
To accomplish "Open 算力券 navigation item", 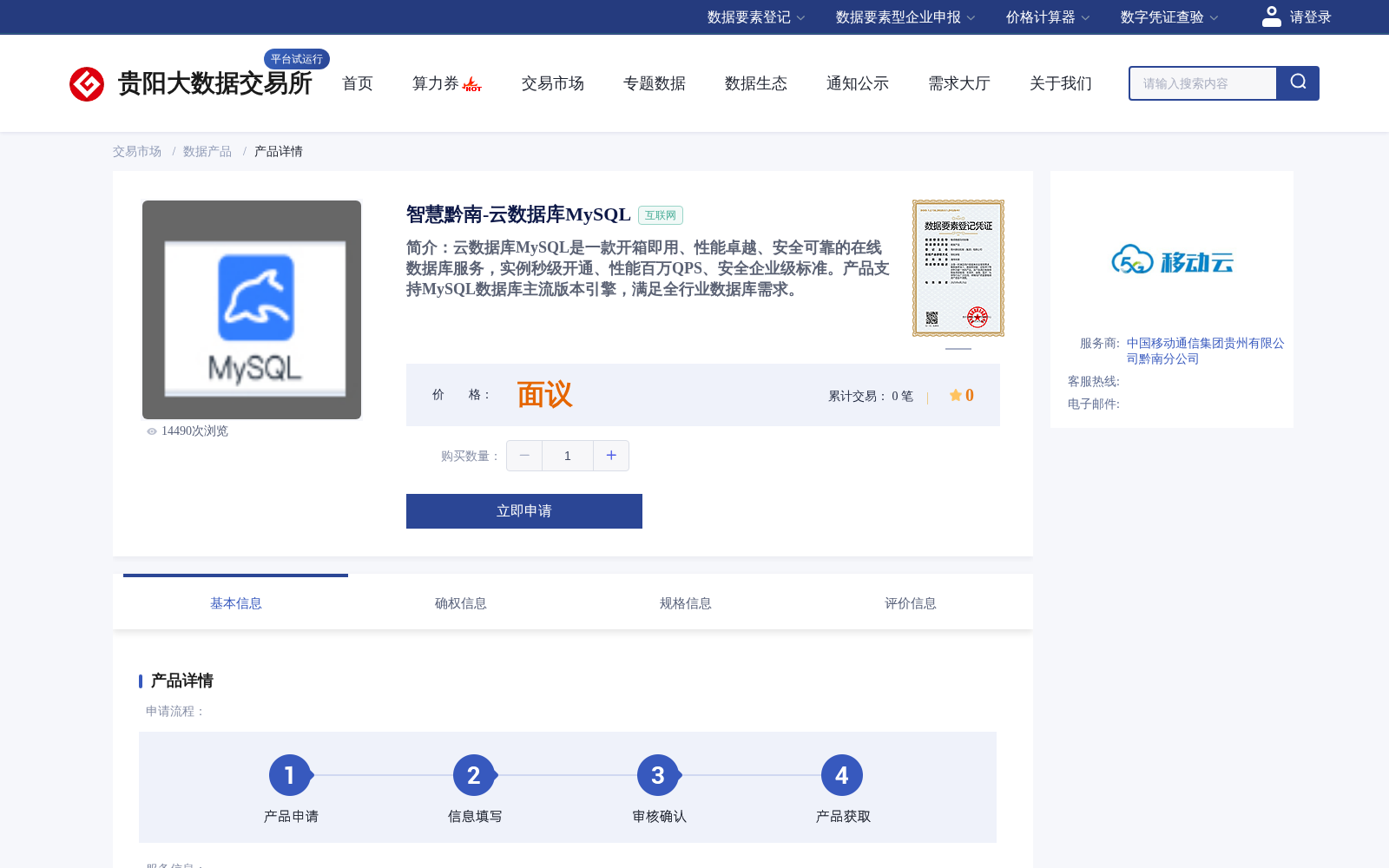I will click(435, 83).
